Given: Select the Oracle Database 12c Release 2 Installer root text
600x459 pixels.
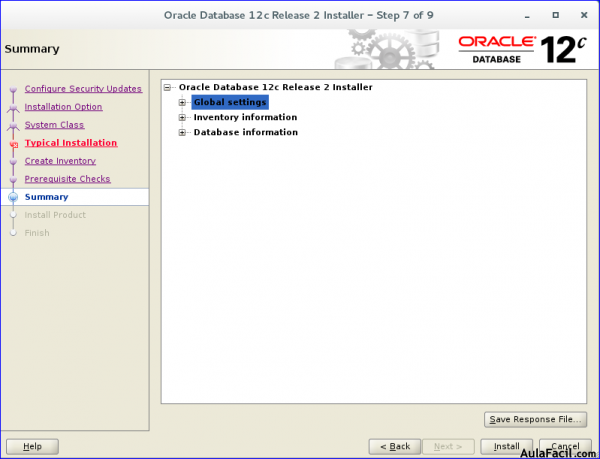Looking at the screenshot, I should point(276,87).
